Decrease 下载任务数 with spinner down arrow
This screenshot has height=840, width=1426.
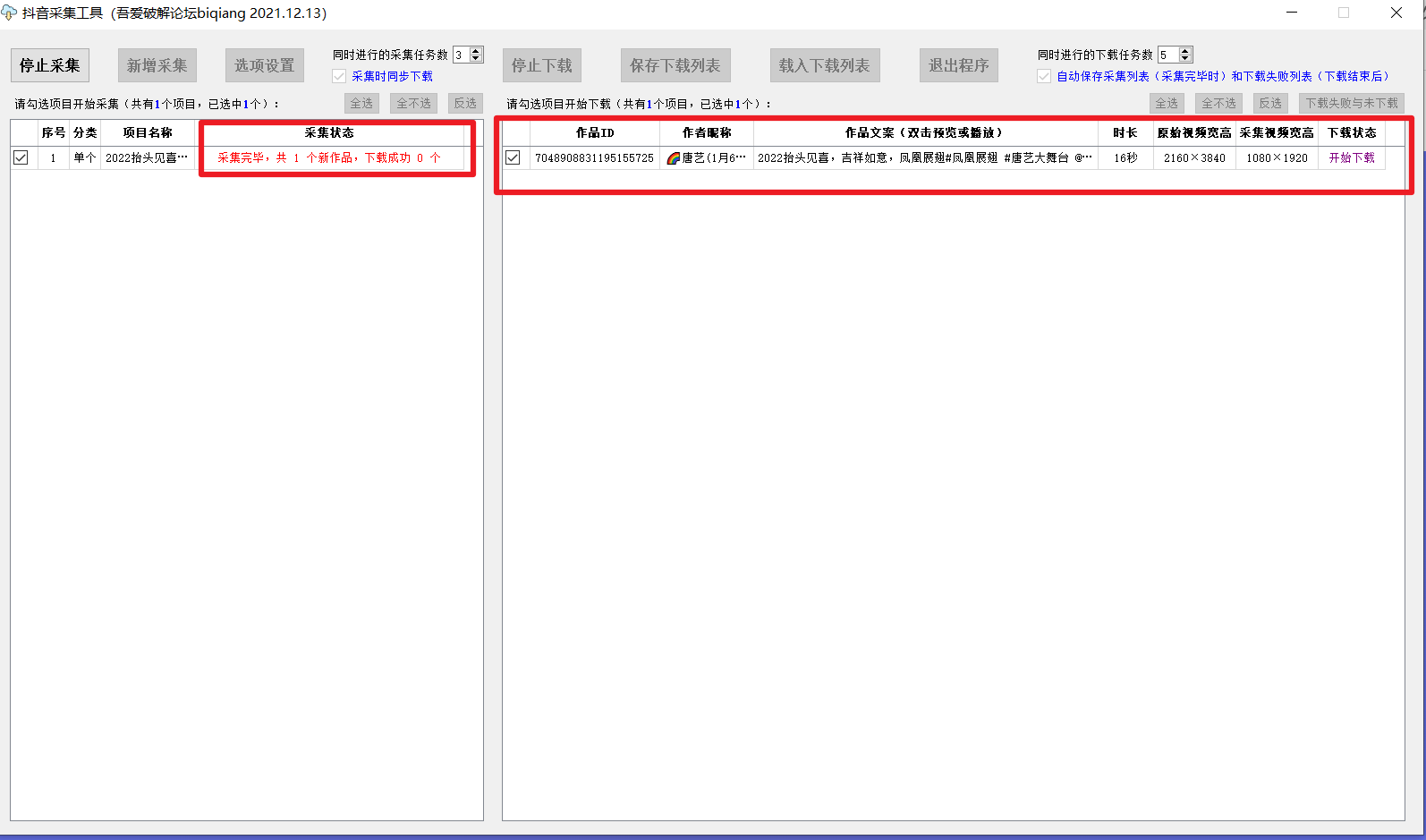1185,59
